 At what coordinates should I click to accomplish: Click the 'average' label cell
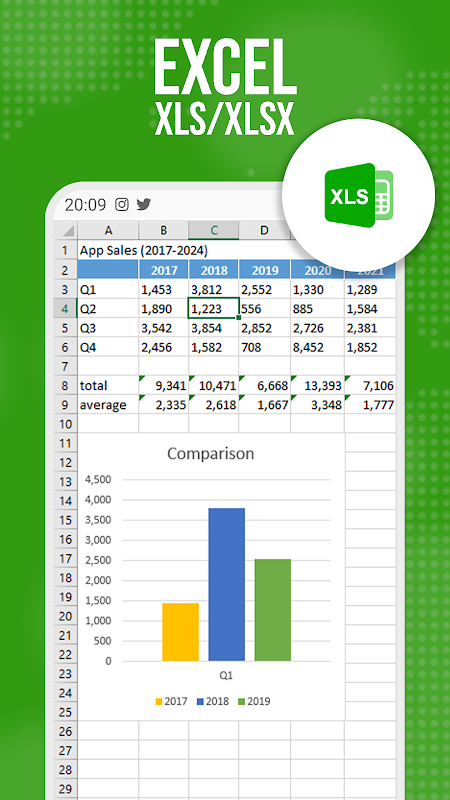[108, 405]
